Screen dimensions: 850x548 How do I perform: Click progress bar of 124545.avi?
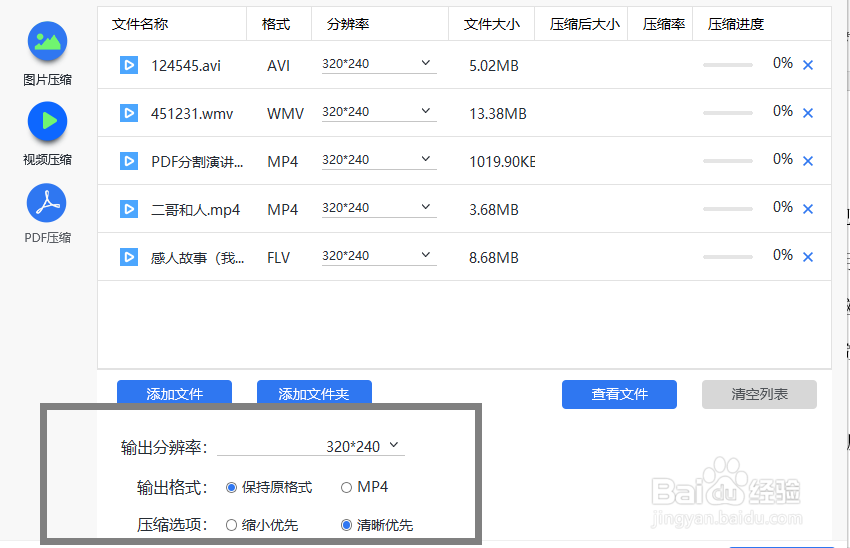coord(728,65)
